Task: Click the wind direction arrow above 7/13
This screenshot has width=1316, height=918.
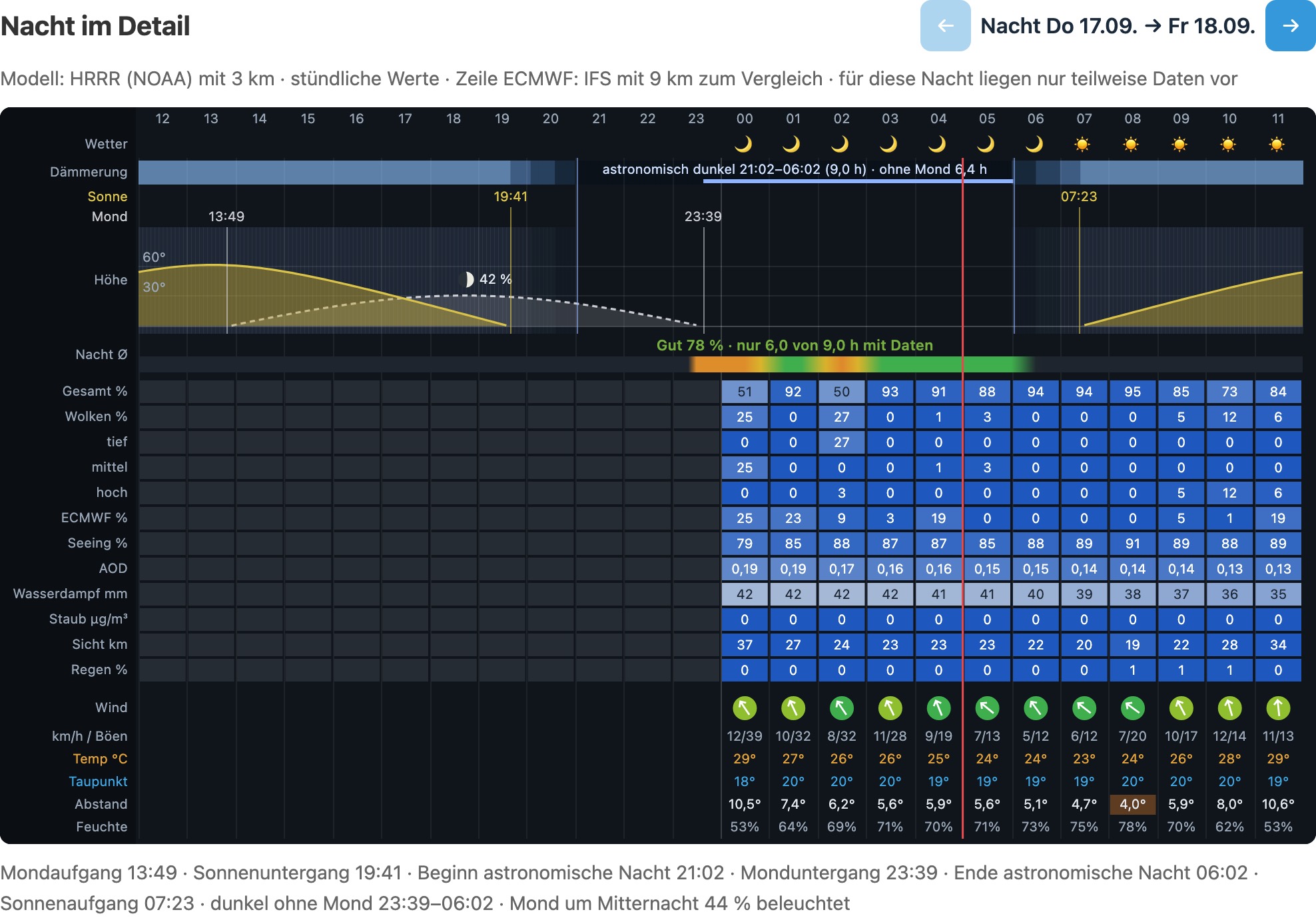Action: click(987, 707)
